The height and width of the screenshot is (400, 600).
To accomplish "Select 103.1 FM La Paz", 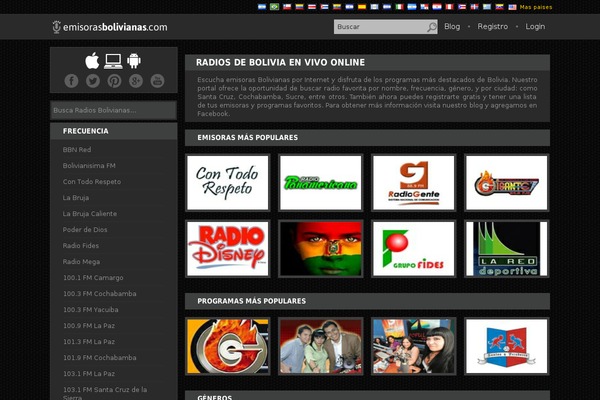I will coord(89,374).
